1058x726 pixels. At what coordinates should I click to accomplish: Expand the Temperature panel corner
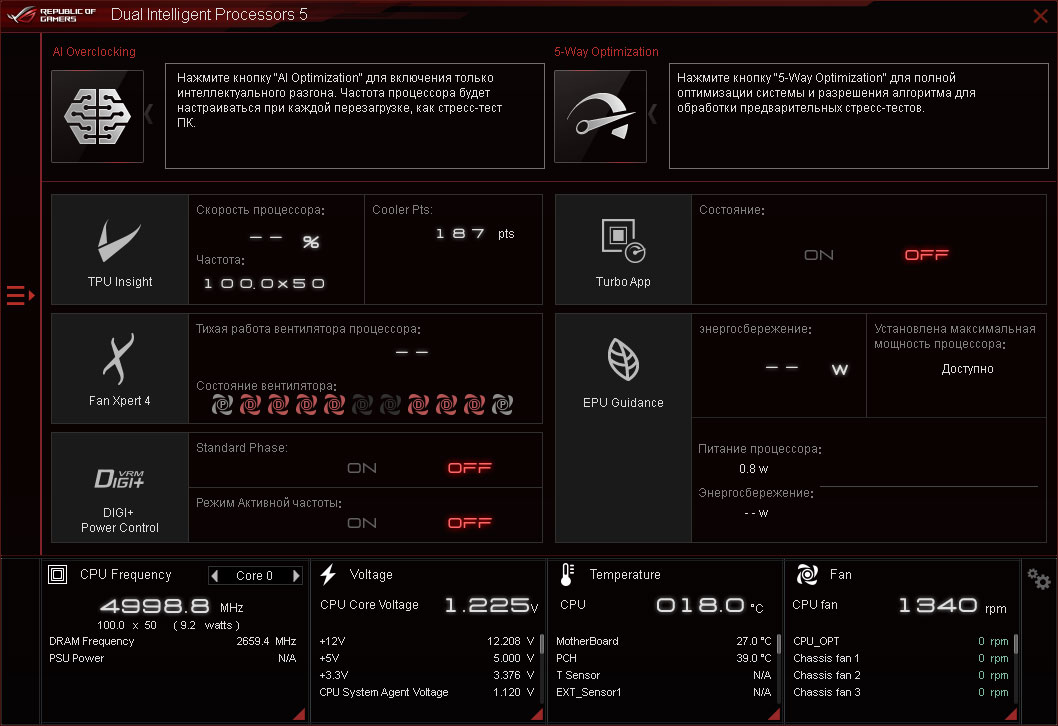(774, 714)
